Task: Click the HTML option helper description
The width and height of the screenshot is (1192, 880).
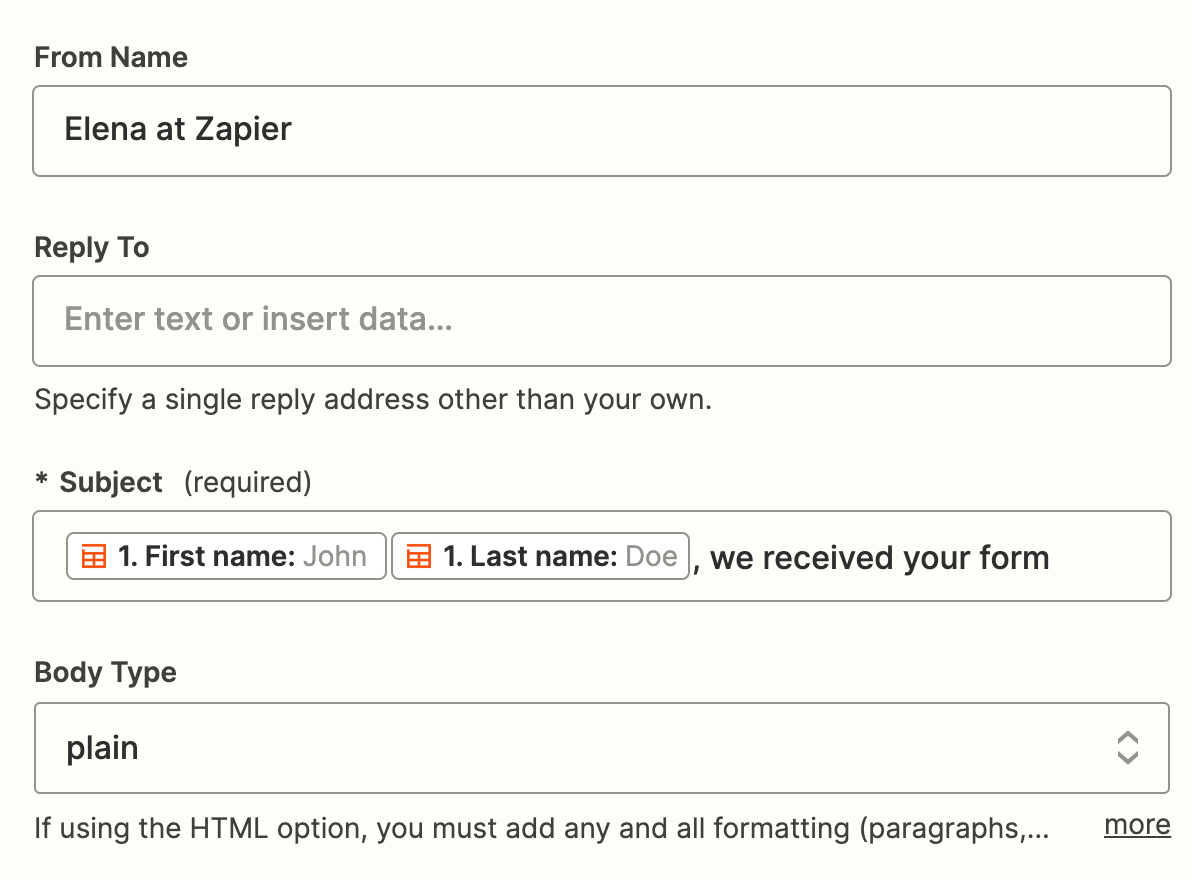Action: (x=541, y=829)
